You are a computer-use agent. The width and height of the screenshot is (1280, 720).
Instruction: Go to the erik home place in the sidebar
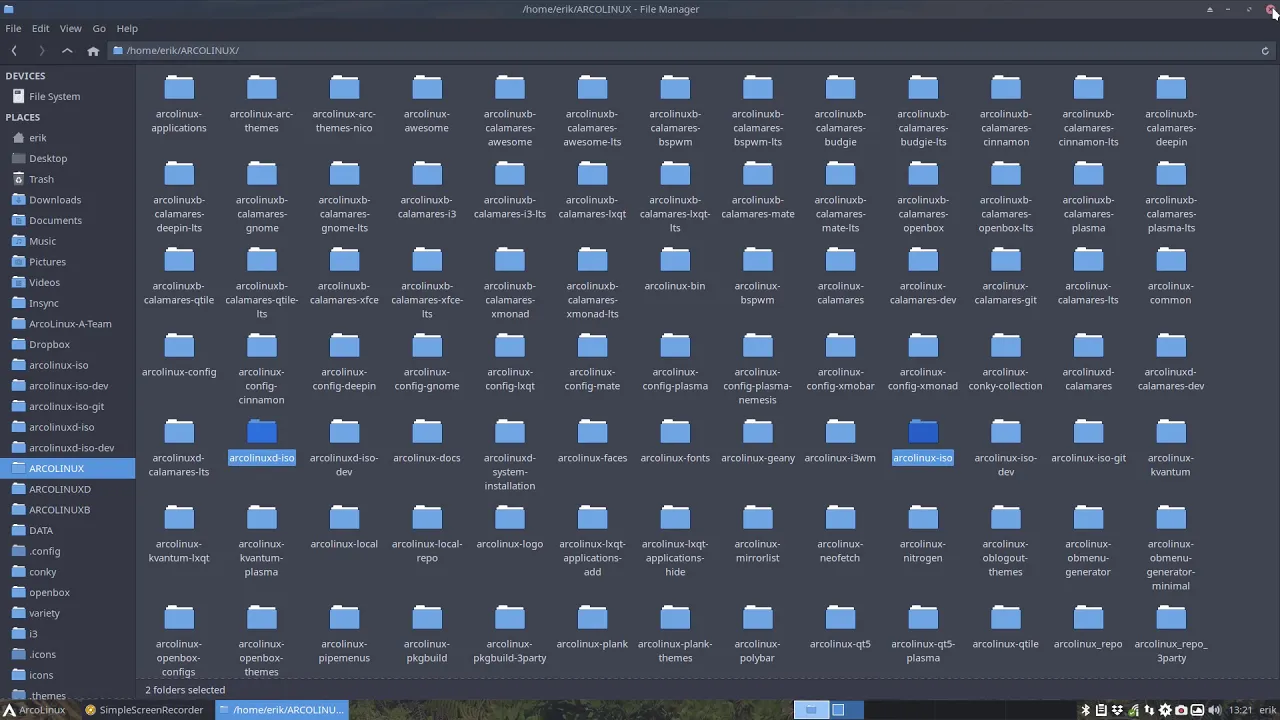point(68,138)
